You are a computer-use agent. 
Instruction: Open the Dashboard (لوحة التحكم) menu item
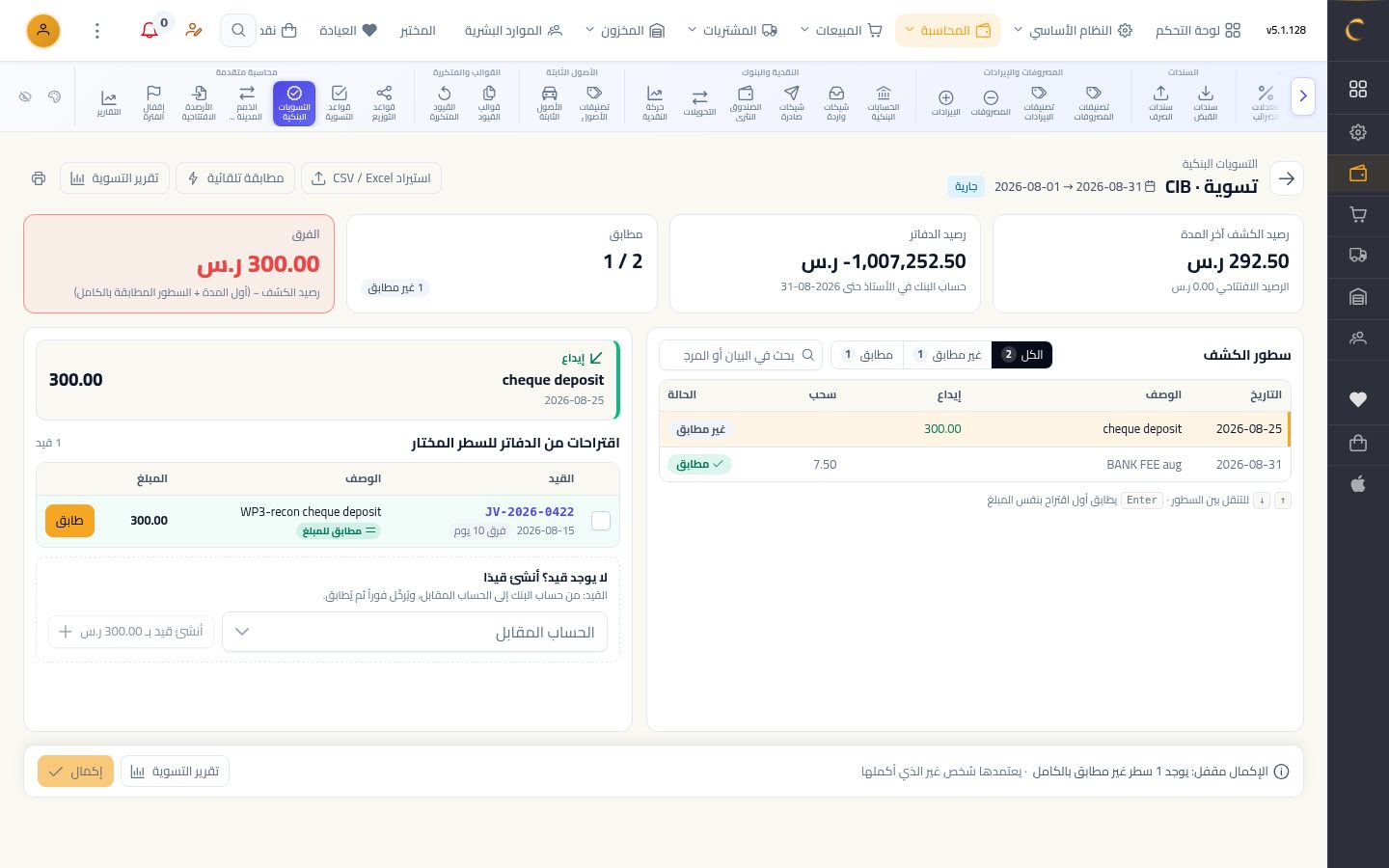tap(1198, 31)
